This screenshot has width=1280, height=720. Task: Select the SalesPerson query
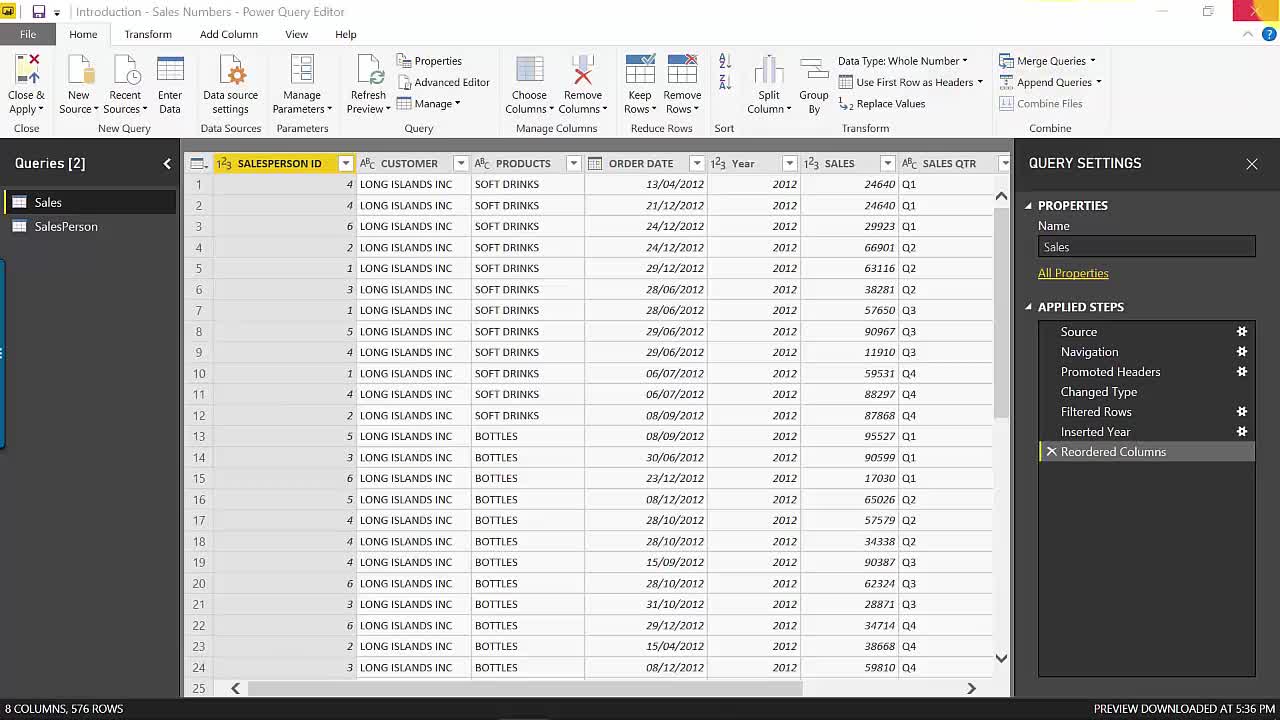pyautogui.click(x=66, y=227)
